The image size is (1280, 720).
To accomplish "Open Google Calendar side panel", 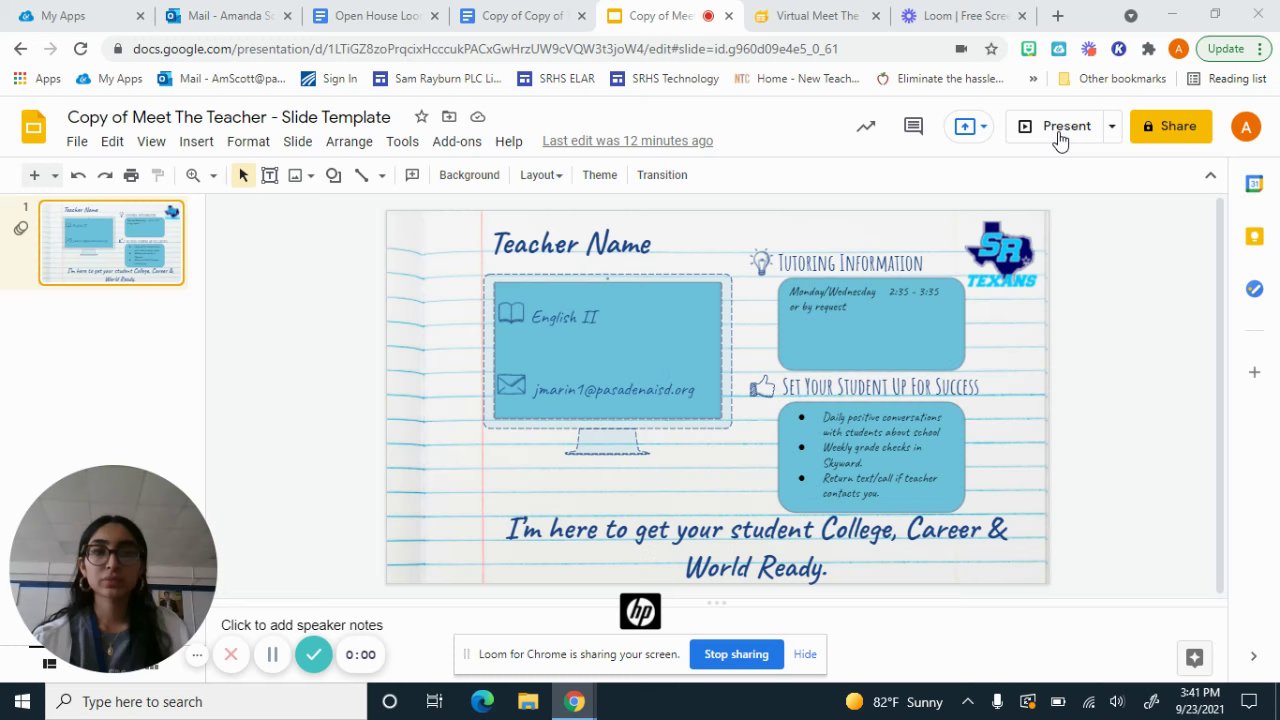I will point(1254,184).
